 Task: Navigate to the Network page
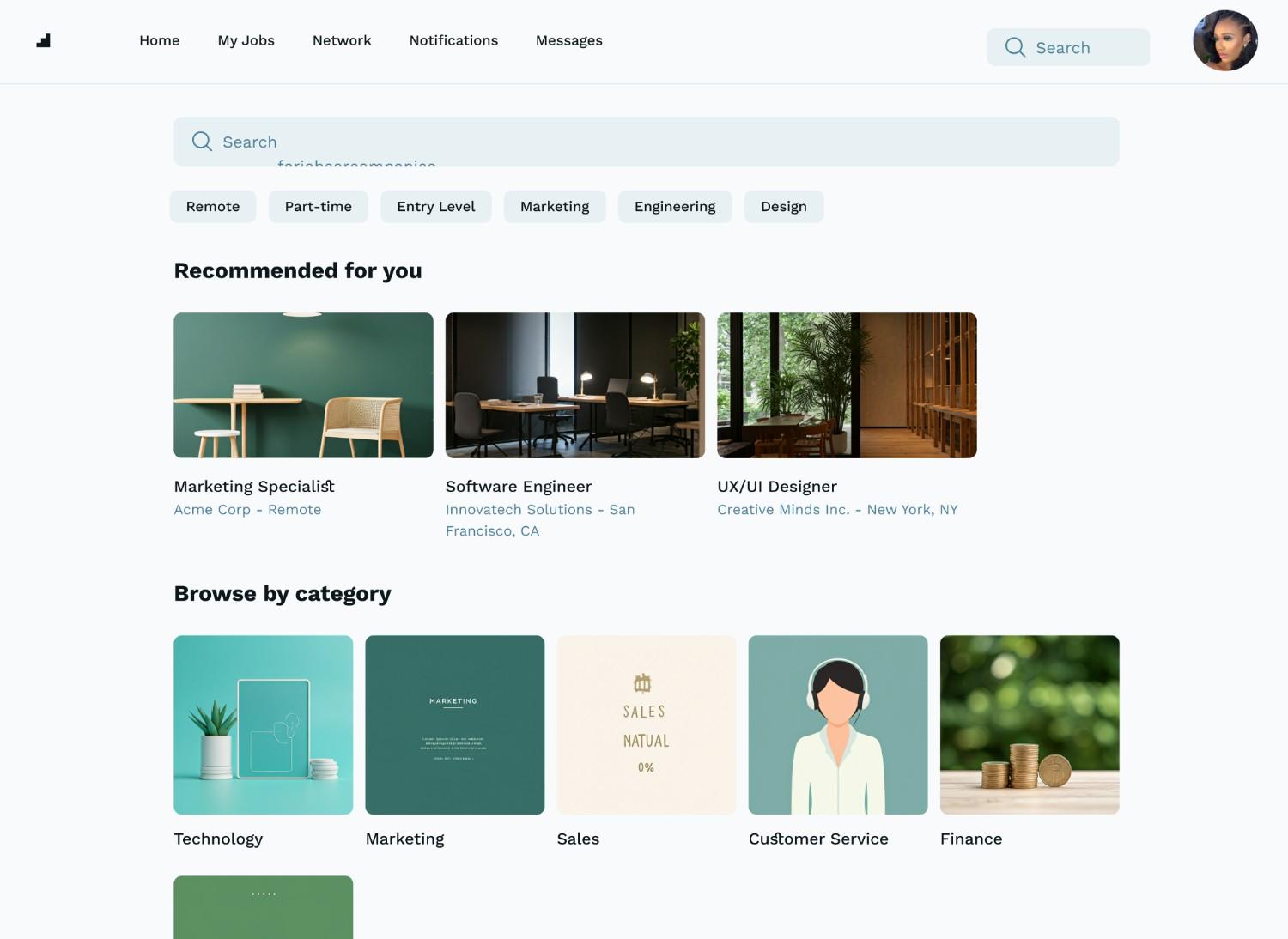click(x=342, y=40)
